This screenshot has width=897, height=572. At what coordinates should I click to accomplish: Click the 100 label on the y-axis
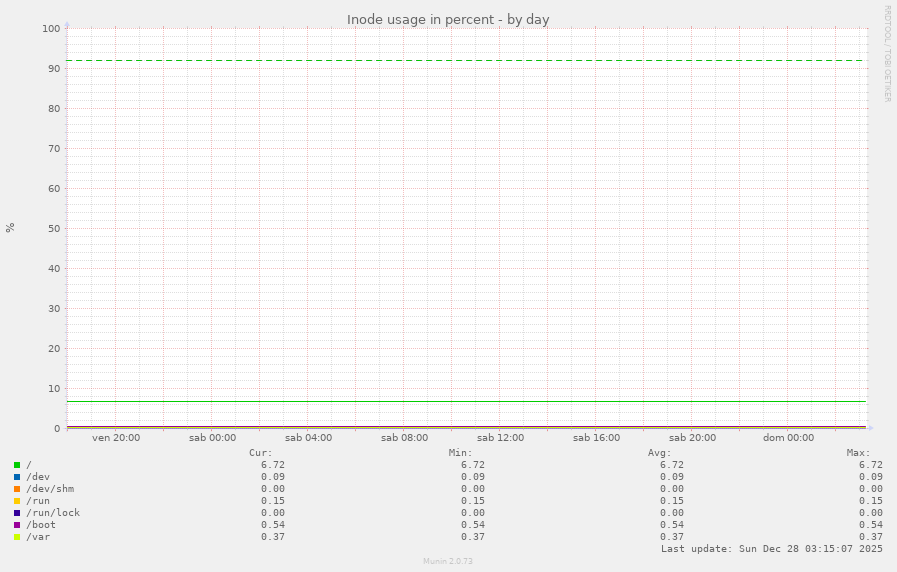(x=51, y=29)
